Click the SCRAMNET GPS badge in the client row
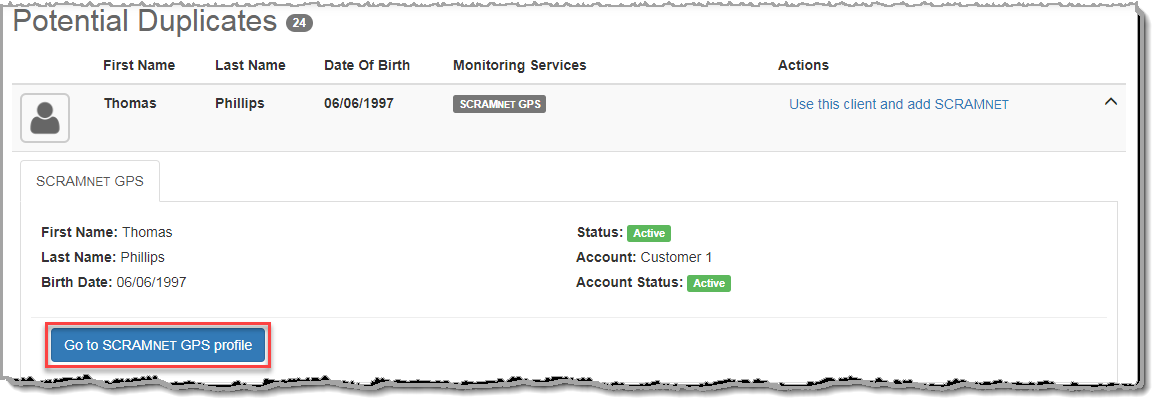 pos(499,104)
